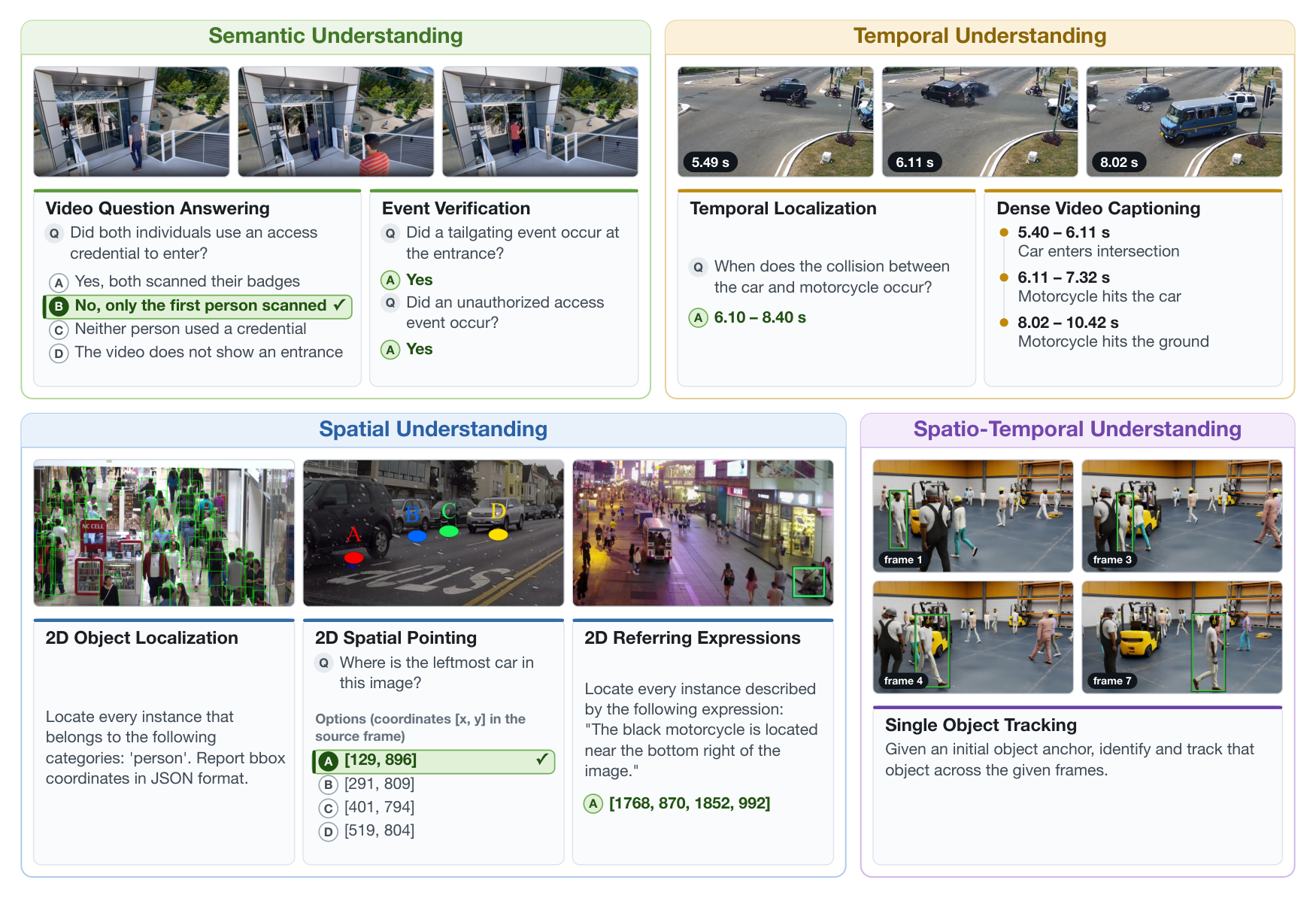Choose option A 'Yes, both scanned their badges'

(174, 282)
